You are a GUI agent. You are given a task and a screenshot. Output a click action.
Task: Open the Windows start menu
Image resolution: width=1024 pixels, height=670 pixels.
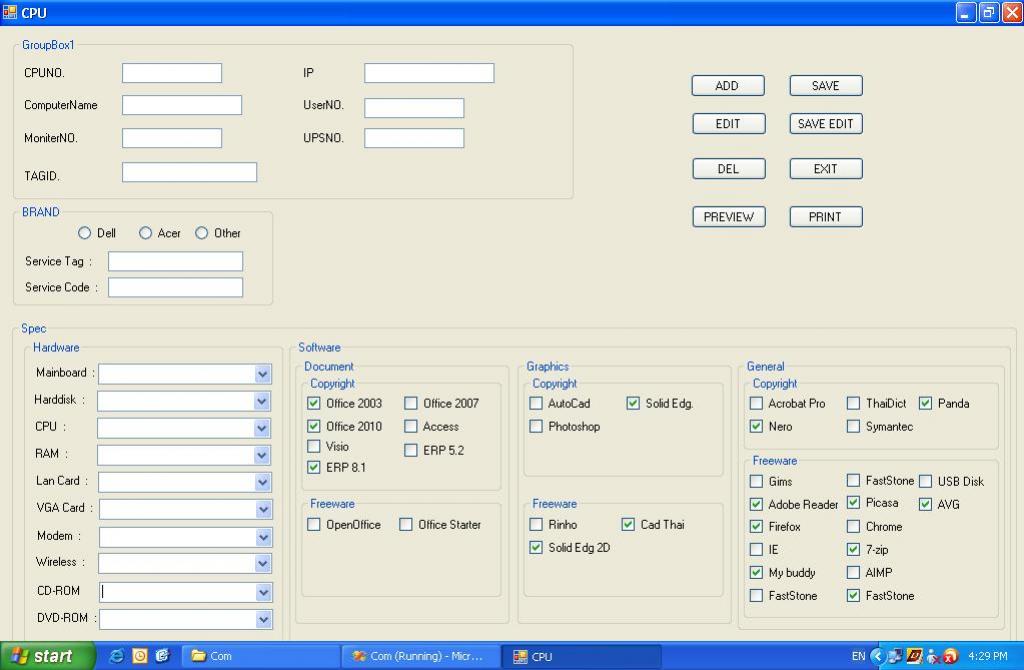[47, 656]
